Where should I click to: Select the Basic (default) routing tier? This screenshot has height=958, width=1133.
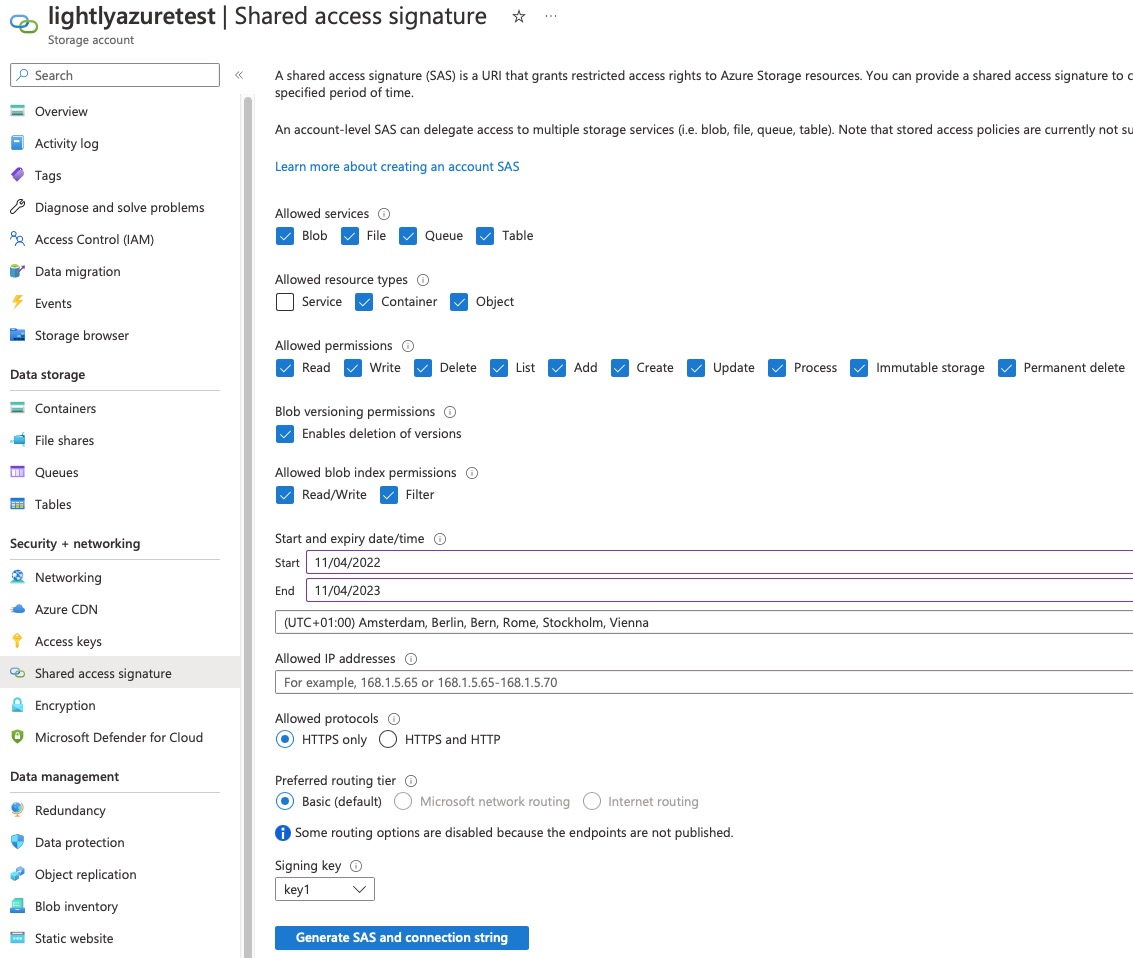[x=285, y=801]
